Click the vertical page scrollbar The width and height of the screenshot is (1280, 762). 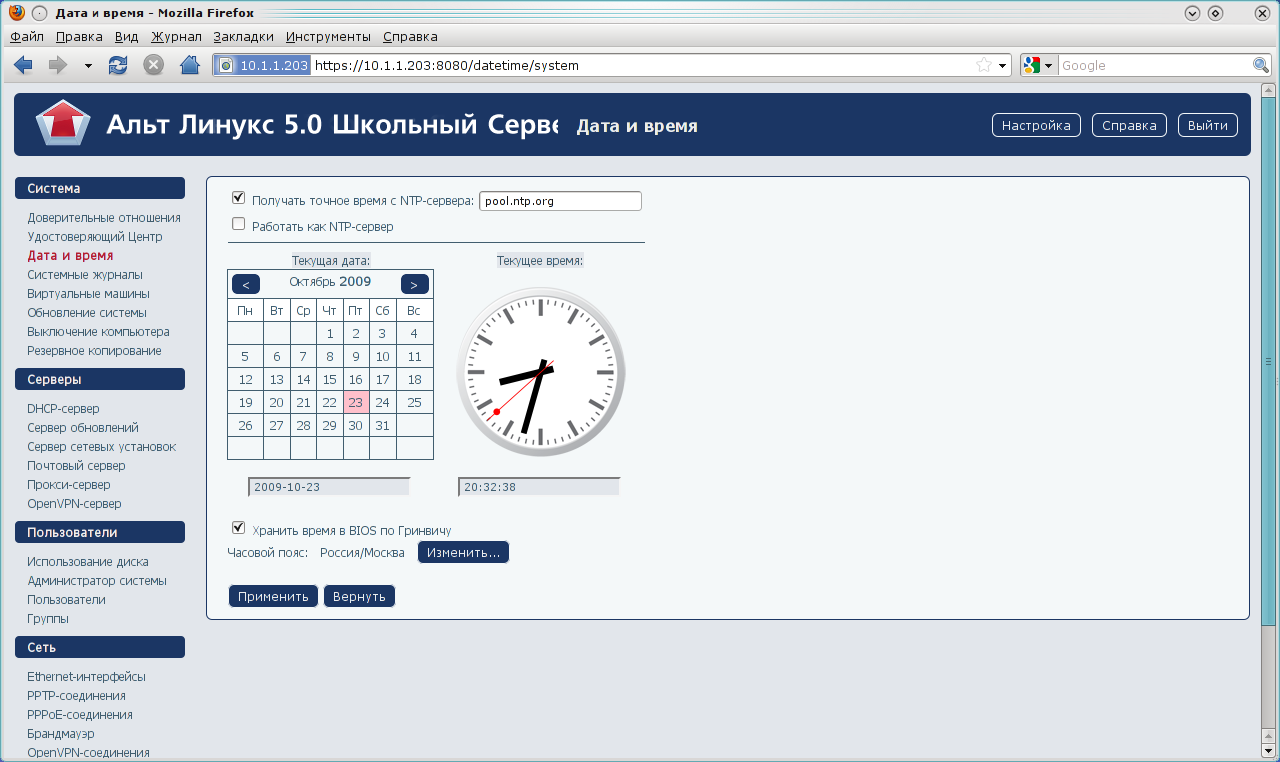click(x=1272, y=360)
